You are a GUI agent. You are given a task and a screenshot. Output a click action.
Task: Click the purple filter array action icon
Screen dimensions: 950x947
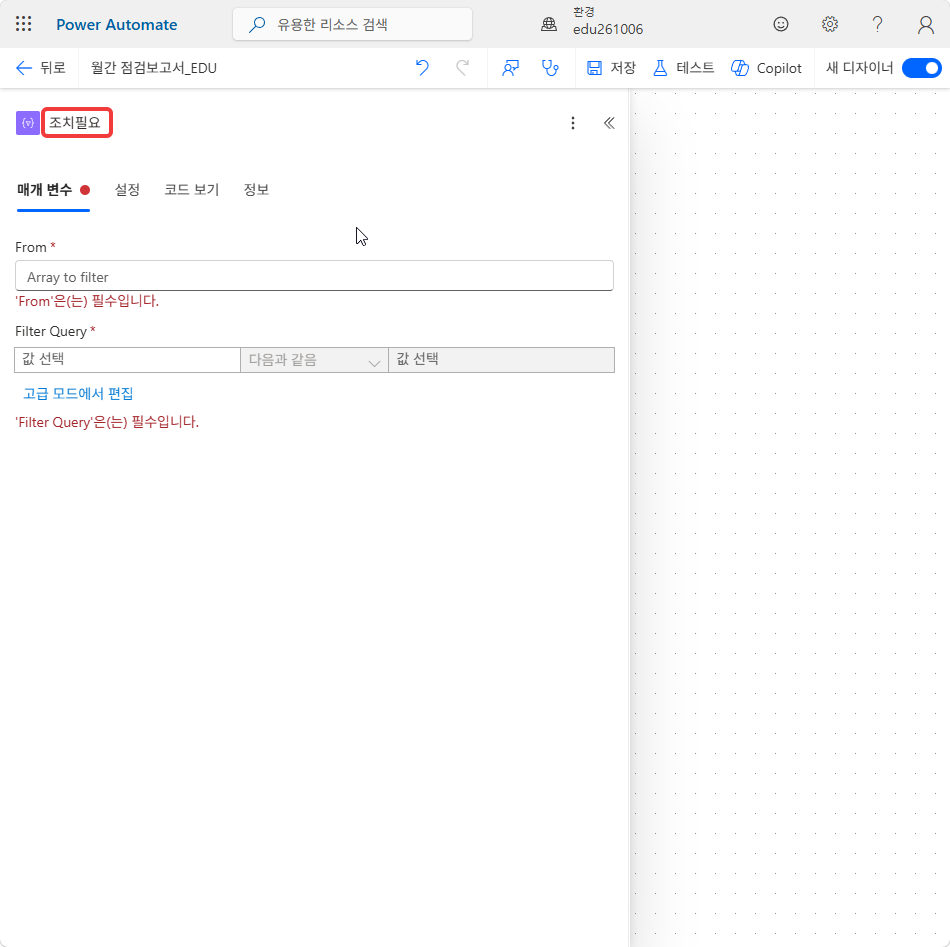tap(28, 123)
